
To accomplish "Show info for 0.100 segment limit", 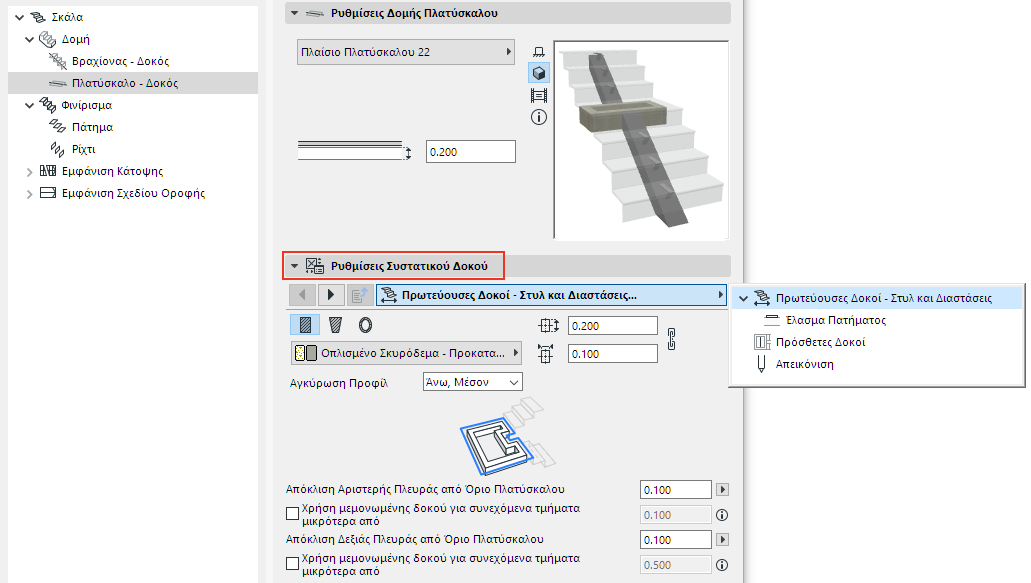I will [x=722, y=515].
